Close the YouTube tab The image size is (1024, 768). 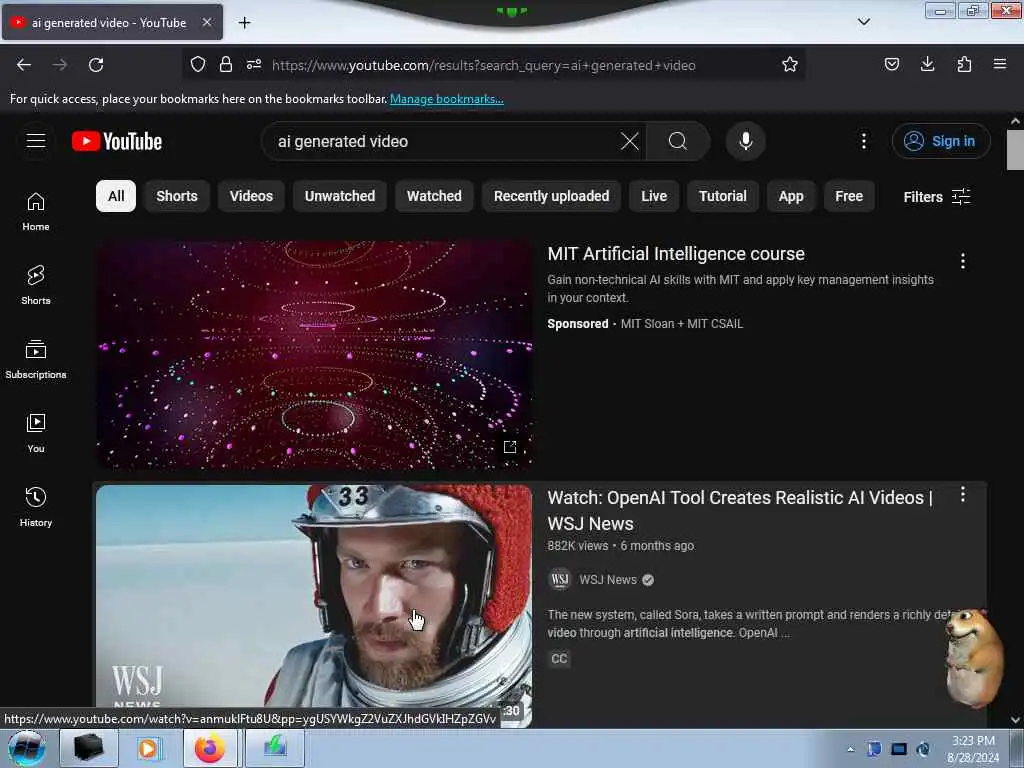(x=206, y=22)
